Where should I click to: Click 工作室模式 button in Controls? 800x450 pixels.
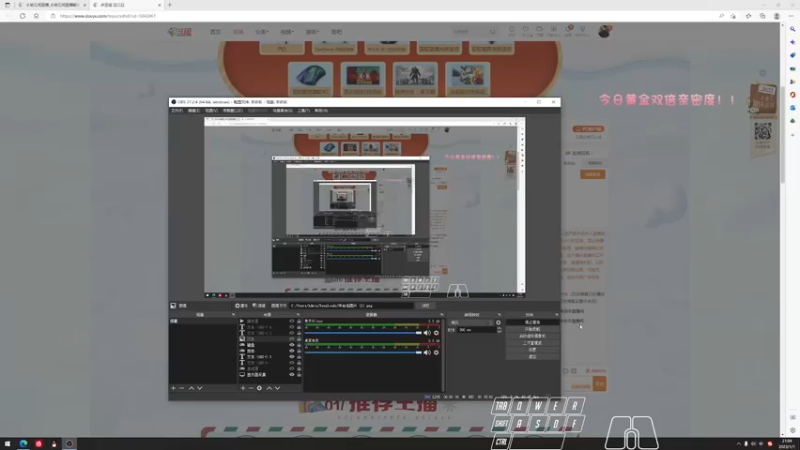[x=533, y=343]
